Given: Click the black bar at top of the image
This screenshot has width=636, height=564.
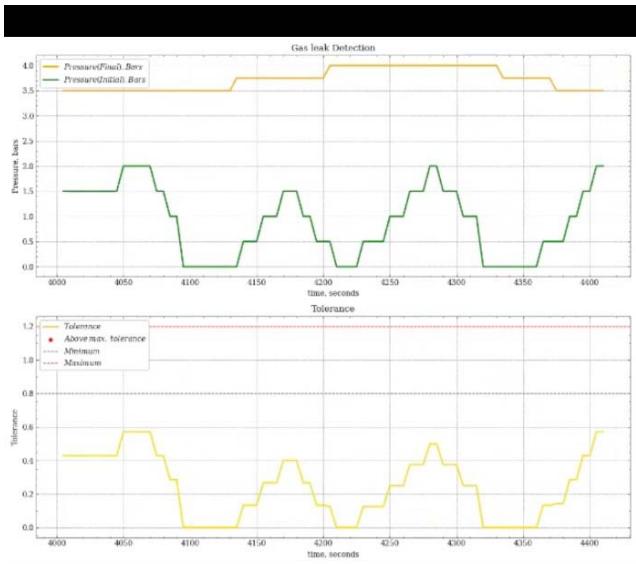Looking at the screenshot, I should [x=318, y=20].
